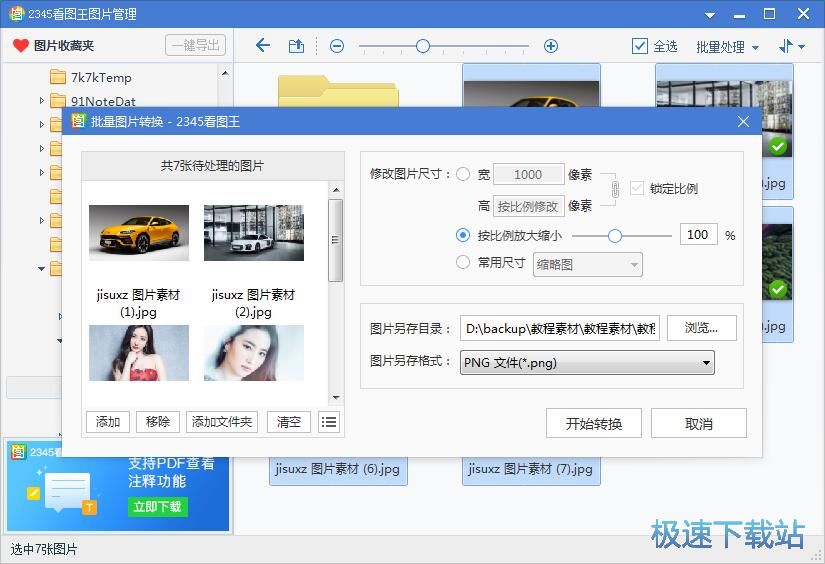Click the image list scroll up arrow
This screenshot has width=825, height=564.
click(x=336, y=190)
